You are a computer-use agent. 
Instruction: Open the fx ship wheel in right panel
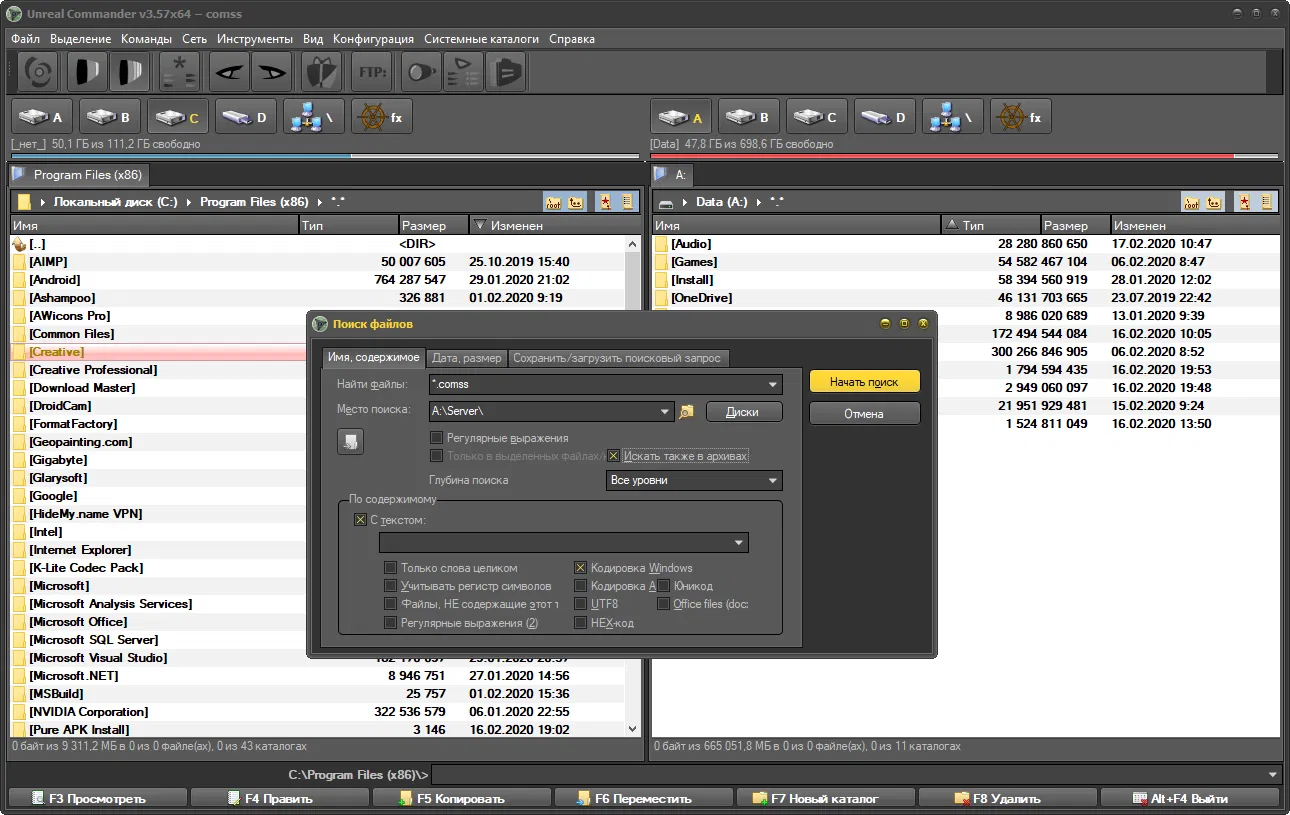click(1021, 117)
